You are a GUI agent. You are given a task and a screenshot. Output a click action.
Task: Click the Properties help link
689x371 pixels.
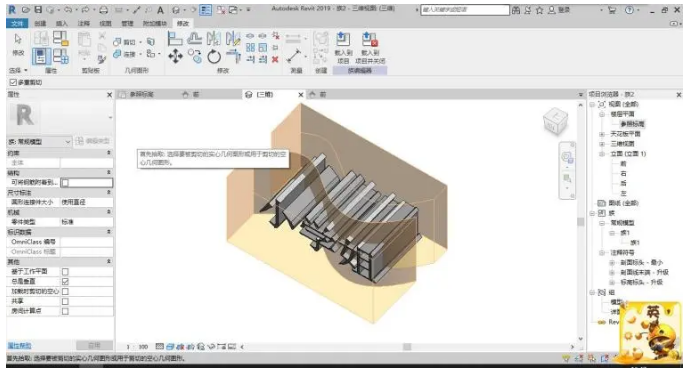point(19,346)
